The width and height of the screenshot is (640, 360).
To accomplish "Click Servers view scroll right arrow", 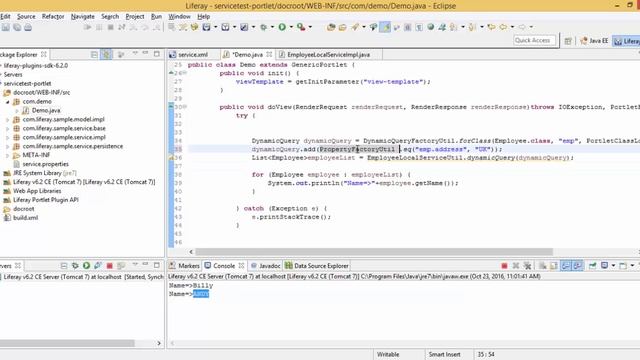I will click(x=159, y=343).
